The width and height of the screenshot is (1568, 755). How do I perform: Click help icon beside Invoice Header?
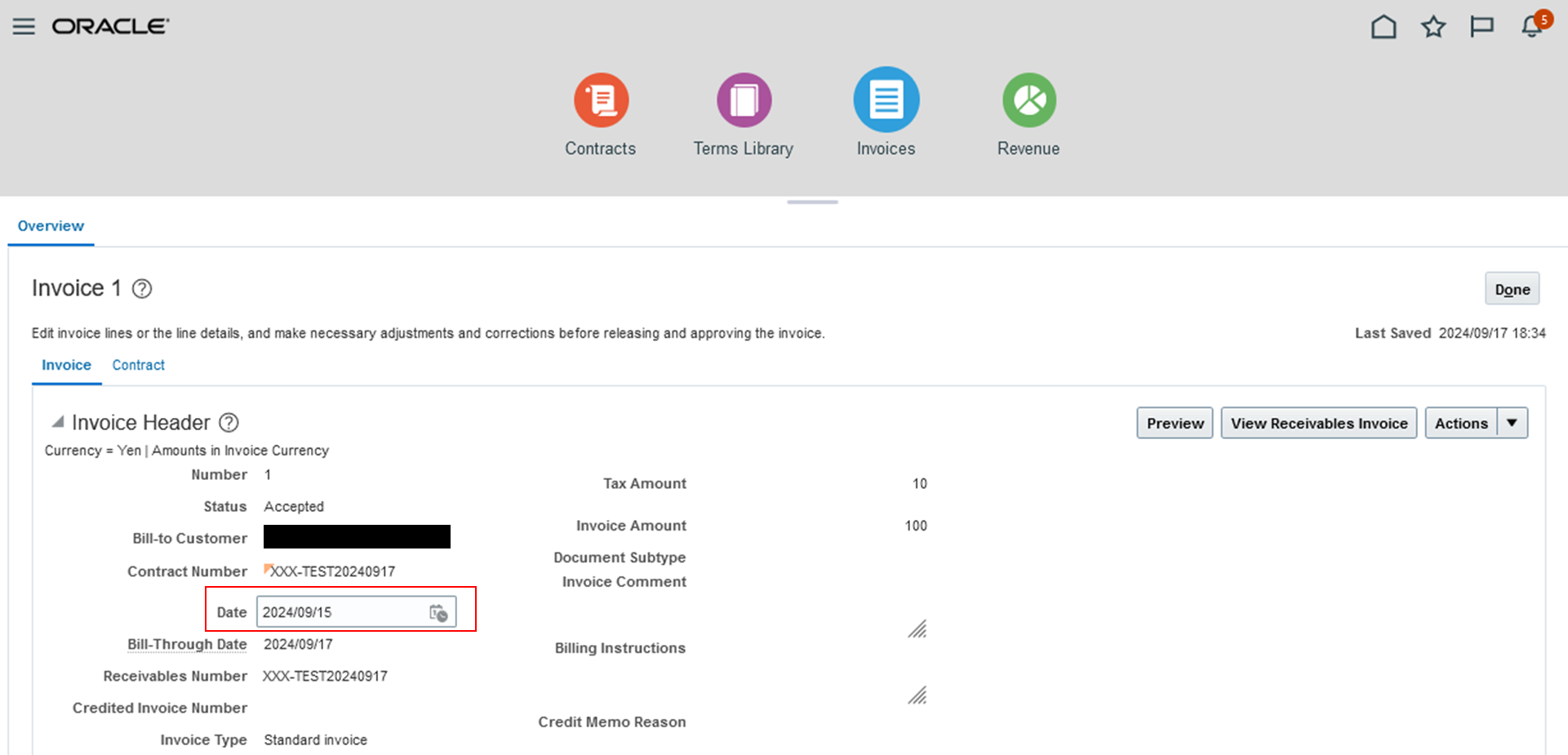pyautogui.click(x=229, y=423)
